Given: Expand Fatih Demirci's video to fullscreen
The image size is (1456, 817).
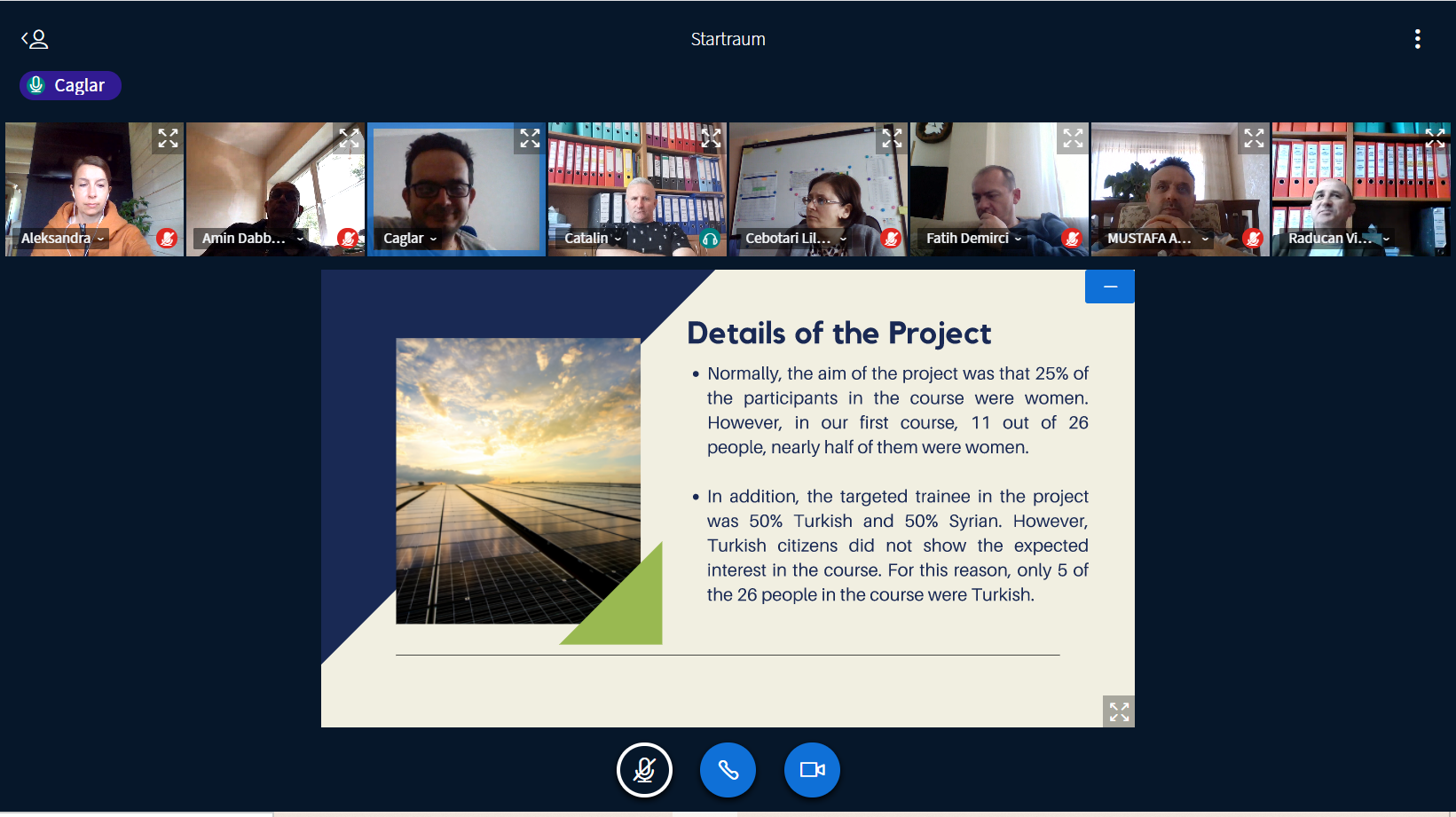Looking at the screenshot, I should (x=1073, y=138).
